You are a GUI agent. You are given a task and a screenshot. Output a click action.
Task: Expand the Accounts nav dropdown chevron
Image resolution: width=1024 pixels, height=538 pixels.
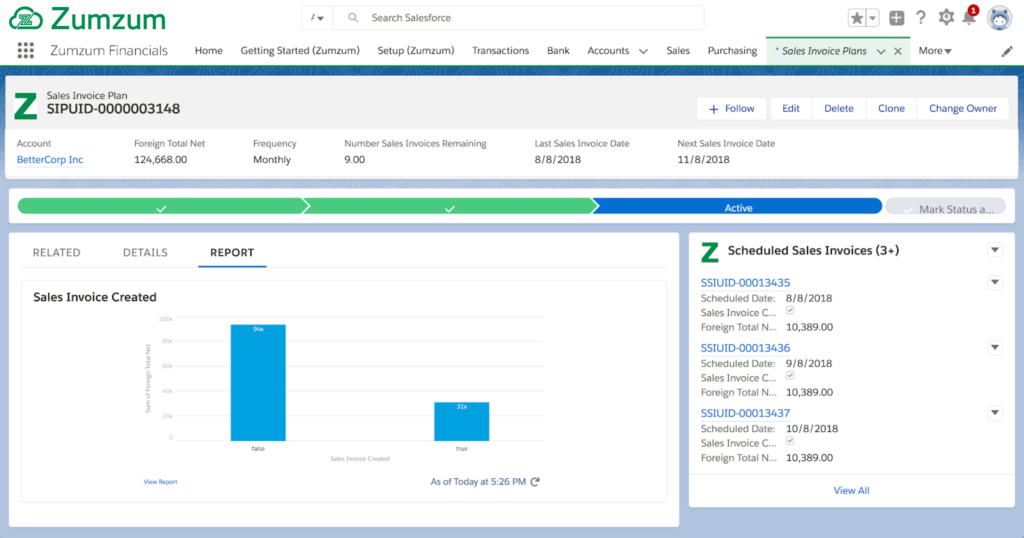coord(643,51)
